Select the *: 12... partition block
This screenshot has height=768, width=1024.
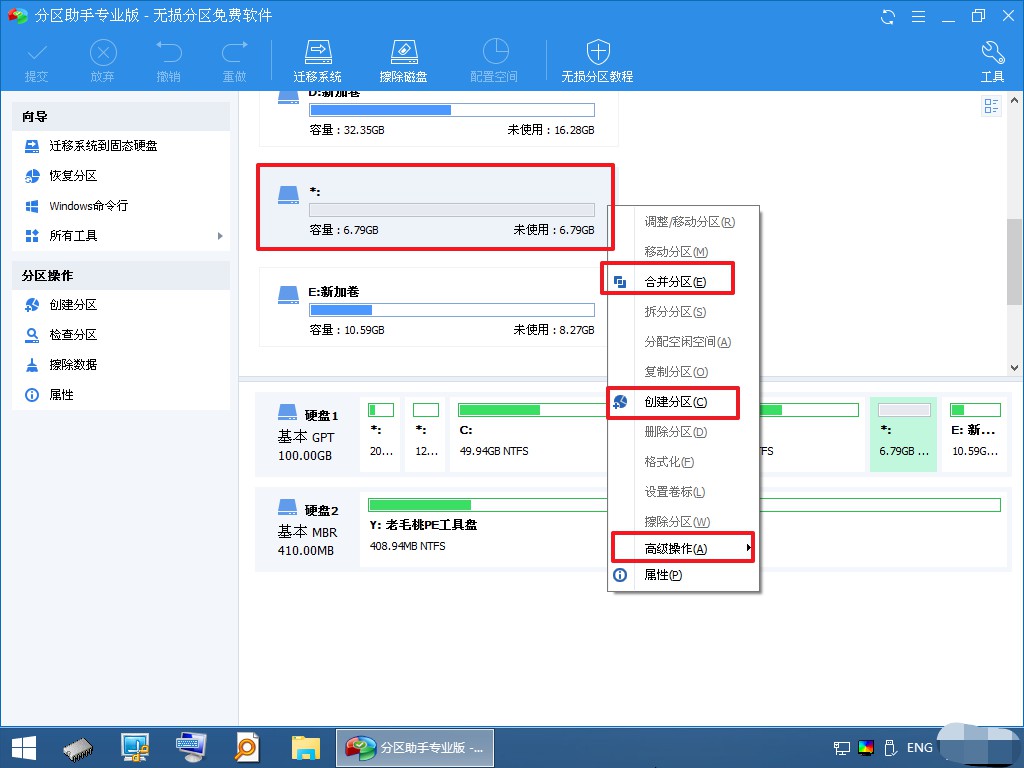coord(426,434)
